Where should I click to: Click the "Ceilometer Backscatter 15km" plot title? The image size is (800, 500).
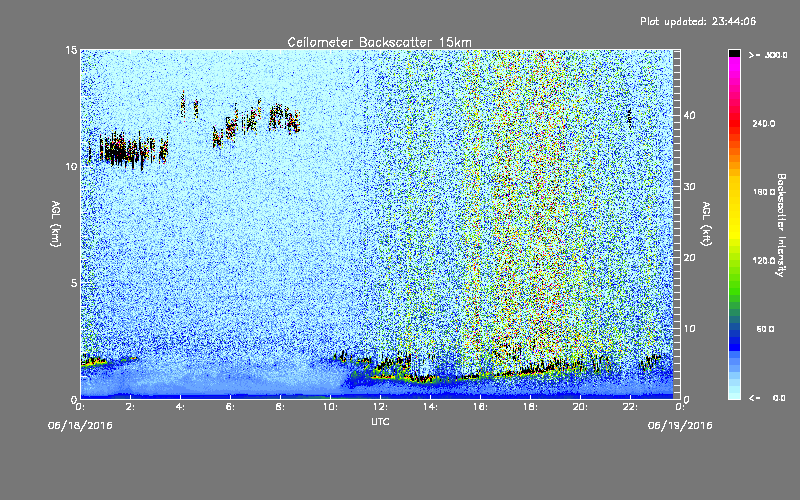click(x=380, y=42)
